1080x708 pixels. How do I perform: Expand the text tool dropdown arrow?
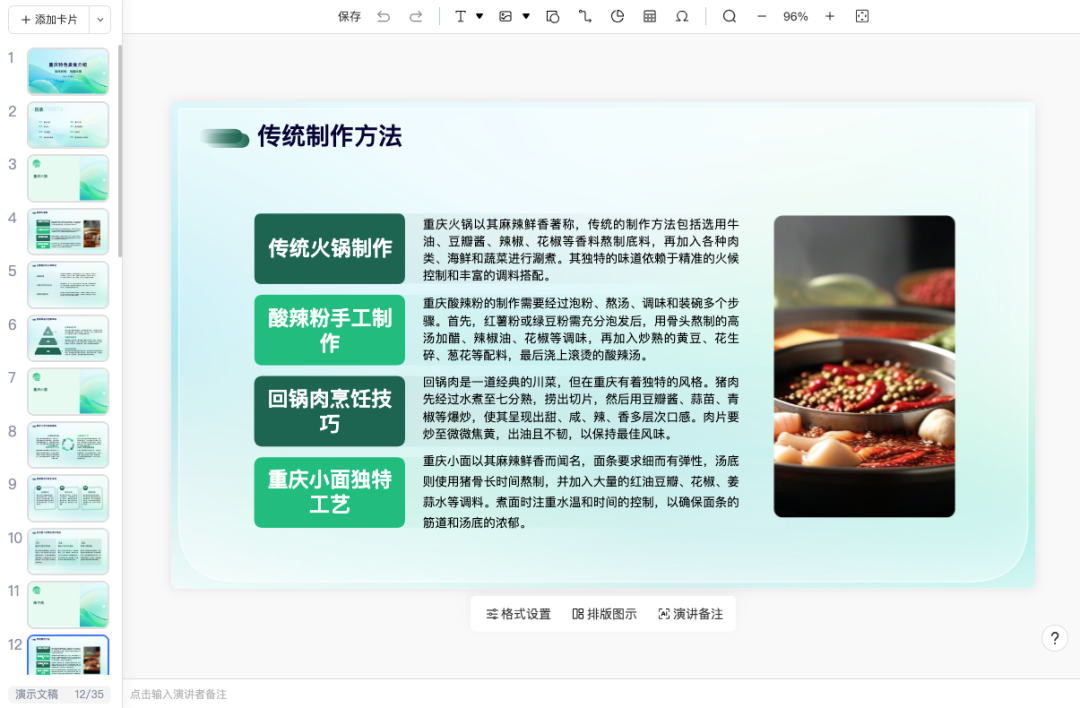(479, 16)
